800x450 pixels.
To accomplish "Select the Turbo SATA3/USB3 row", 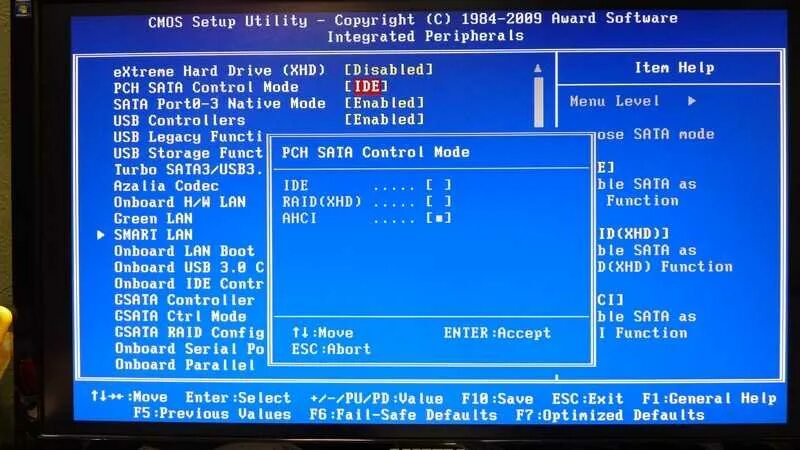I will tap(188, 169).
